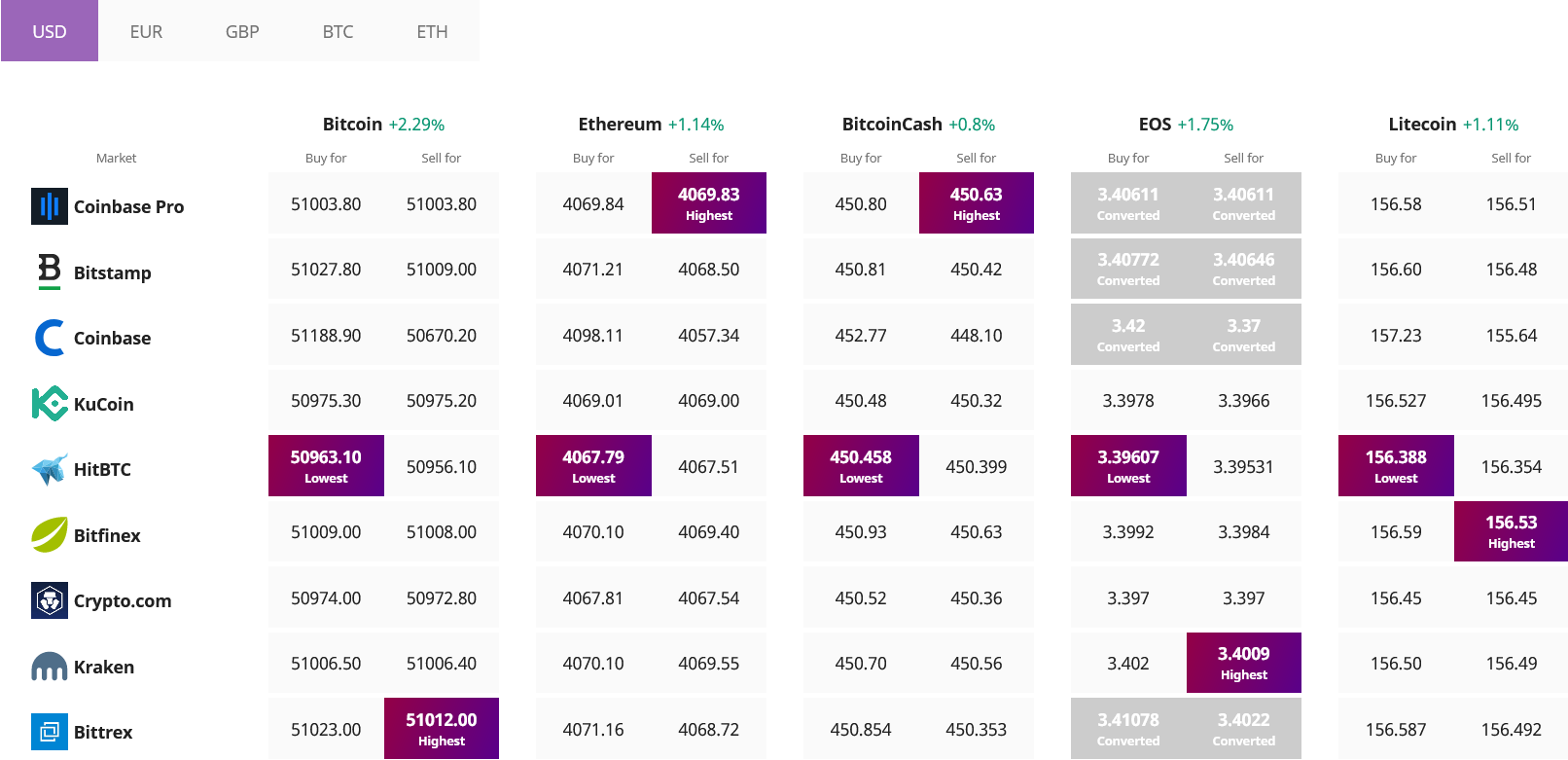Select Coinbase Pro highest BitcoinCash sell 450.63
Image resolution: width=1568 pixels, height=760 pixels.
(977, 202)
